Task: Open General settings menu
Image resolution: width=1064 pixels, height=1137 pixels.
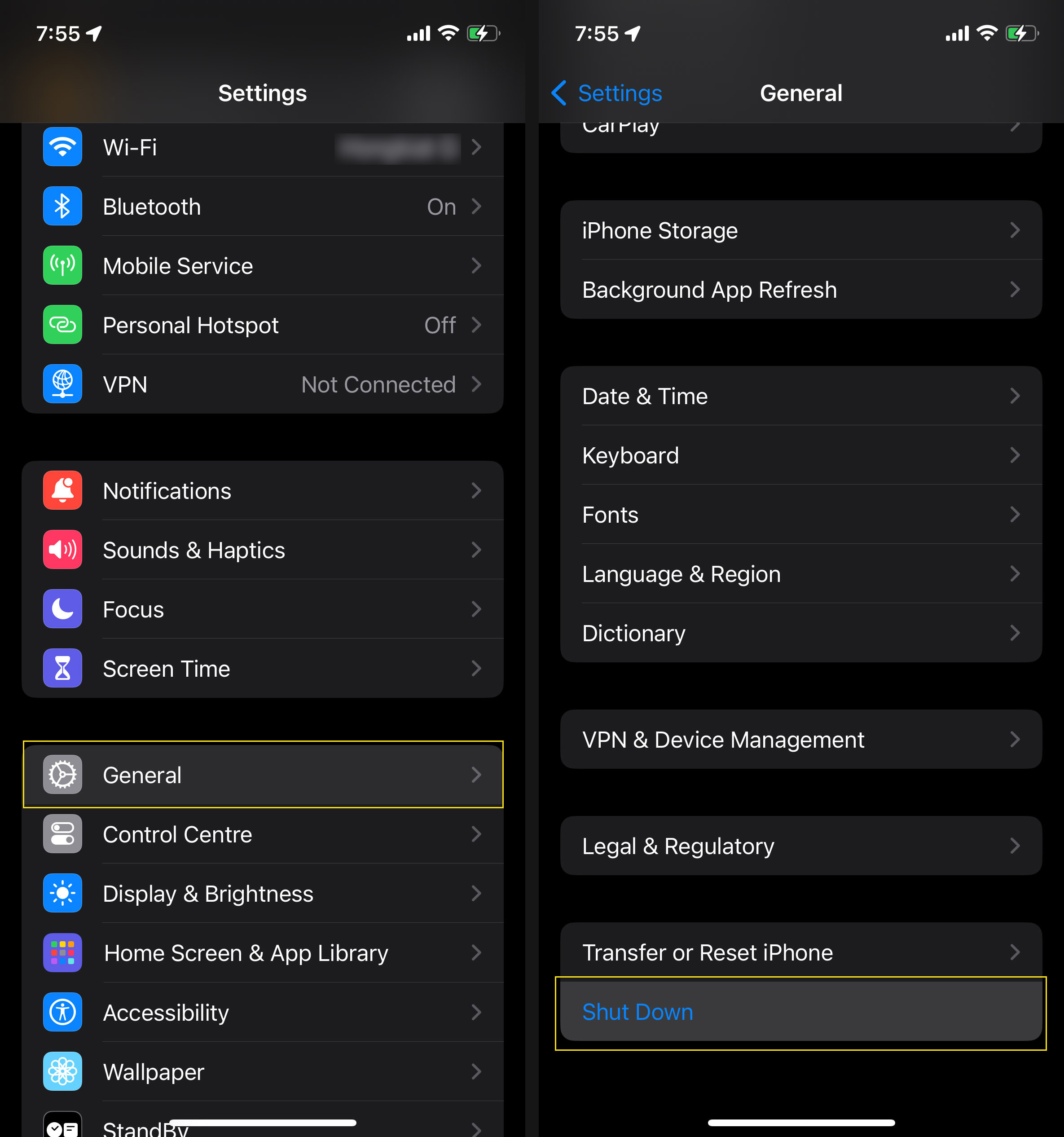Action: 263,774
